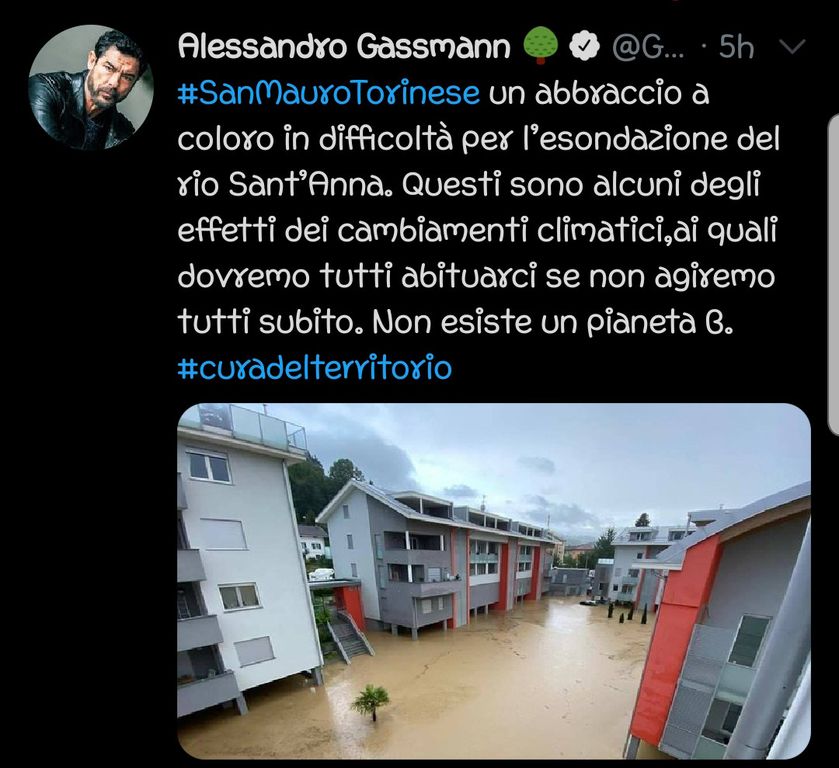Image resolution: width=839 pixels, height=768 pixels.
Task: Click the text 'rio Sant'Anna' in tweet
Action: pyautogui.click(x=287, y=185)
